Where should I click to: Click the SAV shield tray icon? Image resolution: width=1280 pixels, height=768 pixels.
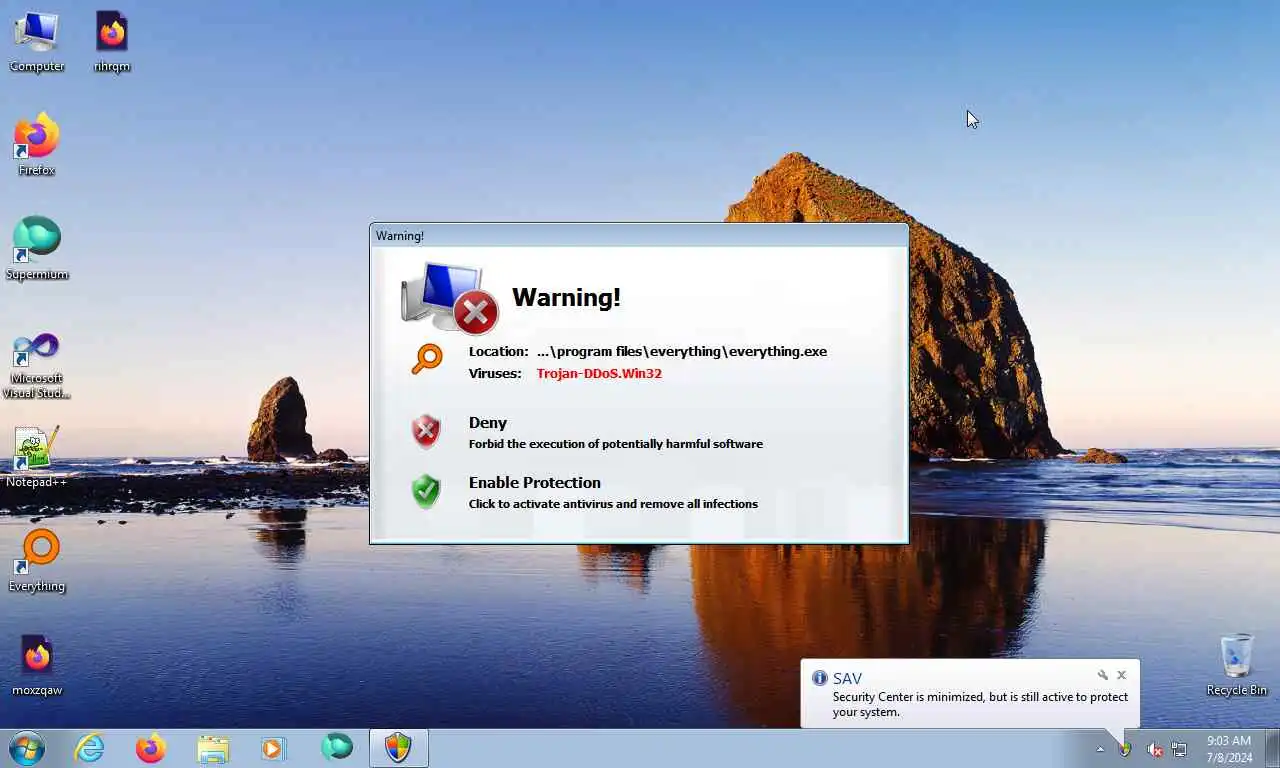pyautogui.click(x=1126, y=749)
